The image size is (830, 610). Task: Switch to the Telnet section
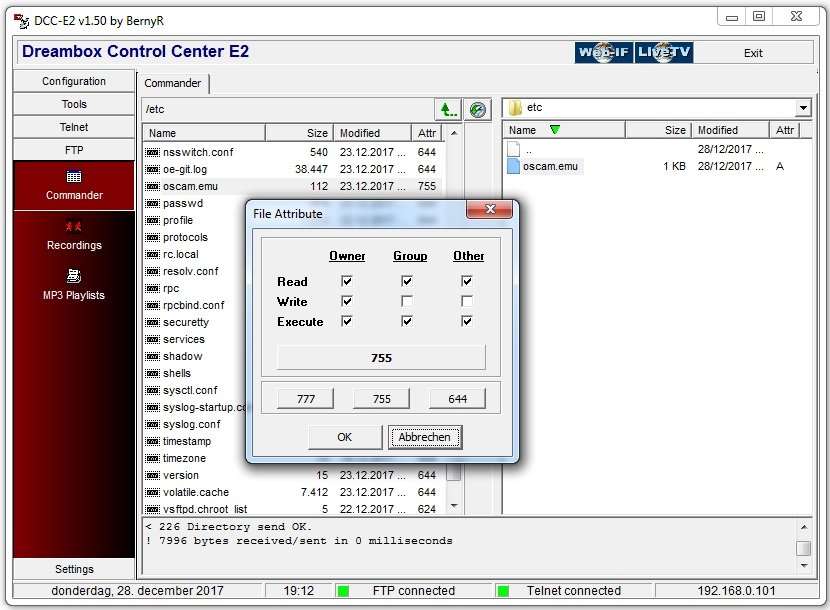point(74,127)
